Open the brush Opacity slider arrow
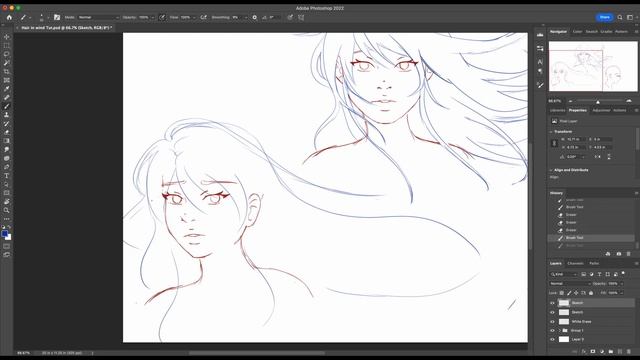Screen dimensions: 640x360 [153, 17]
